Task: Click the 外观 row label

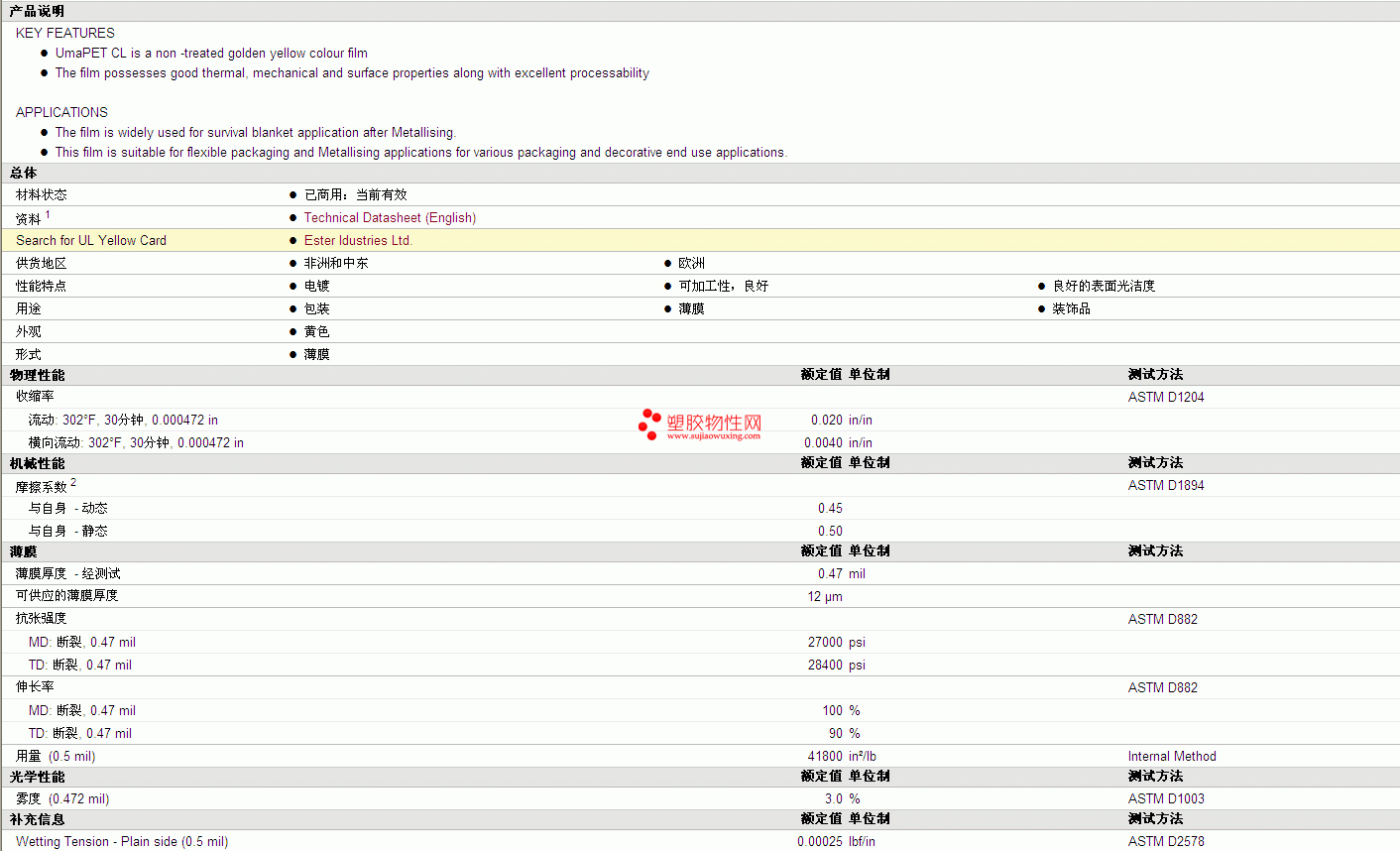Action: tap(29, 331)
